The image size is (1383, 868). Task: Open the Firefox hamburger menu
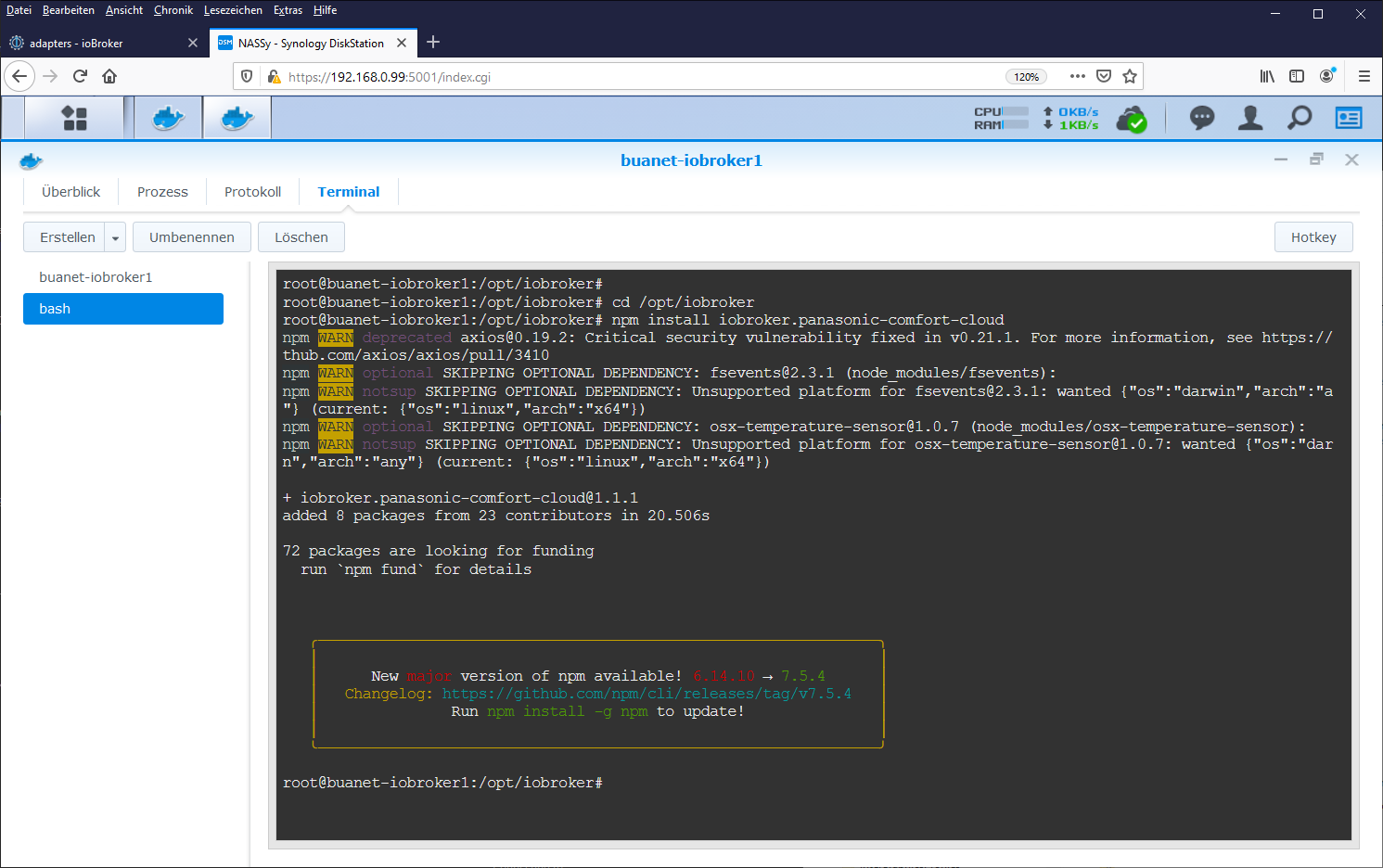(x=1364, y=76)
